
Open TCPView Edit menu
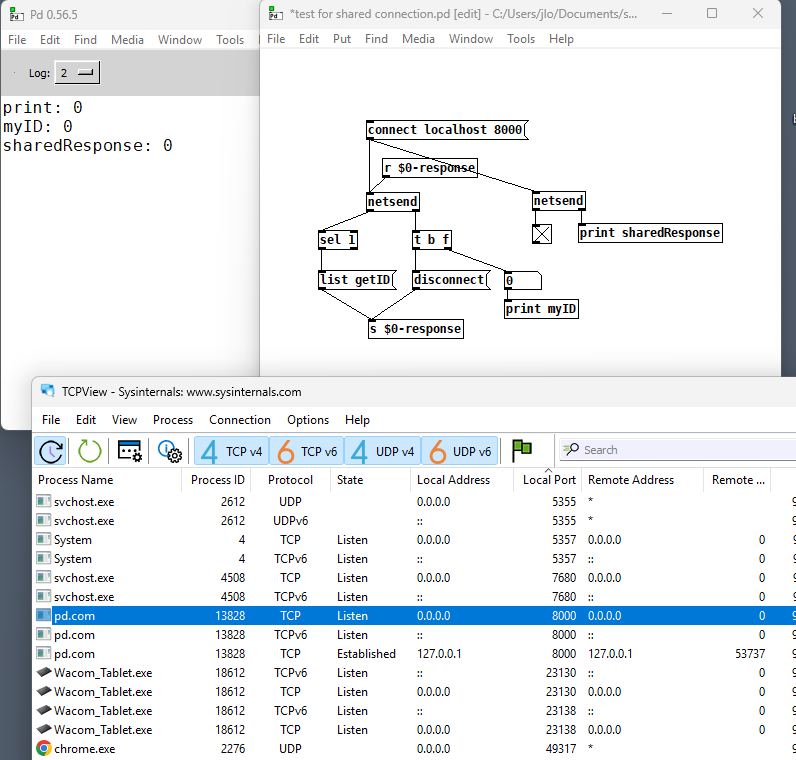[x=86, y=420]
